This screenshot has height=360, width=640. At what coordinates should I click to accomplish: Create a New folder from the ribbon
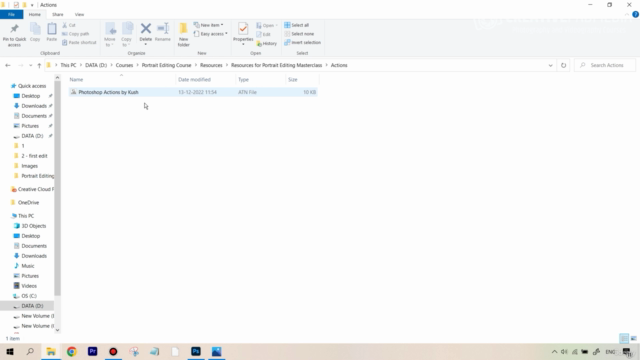(183, 35)
